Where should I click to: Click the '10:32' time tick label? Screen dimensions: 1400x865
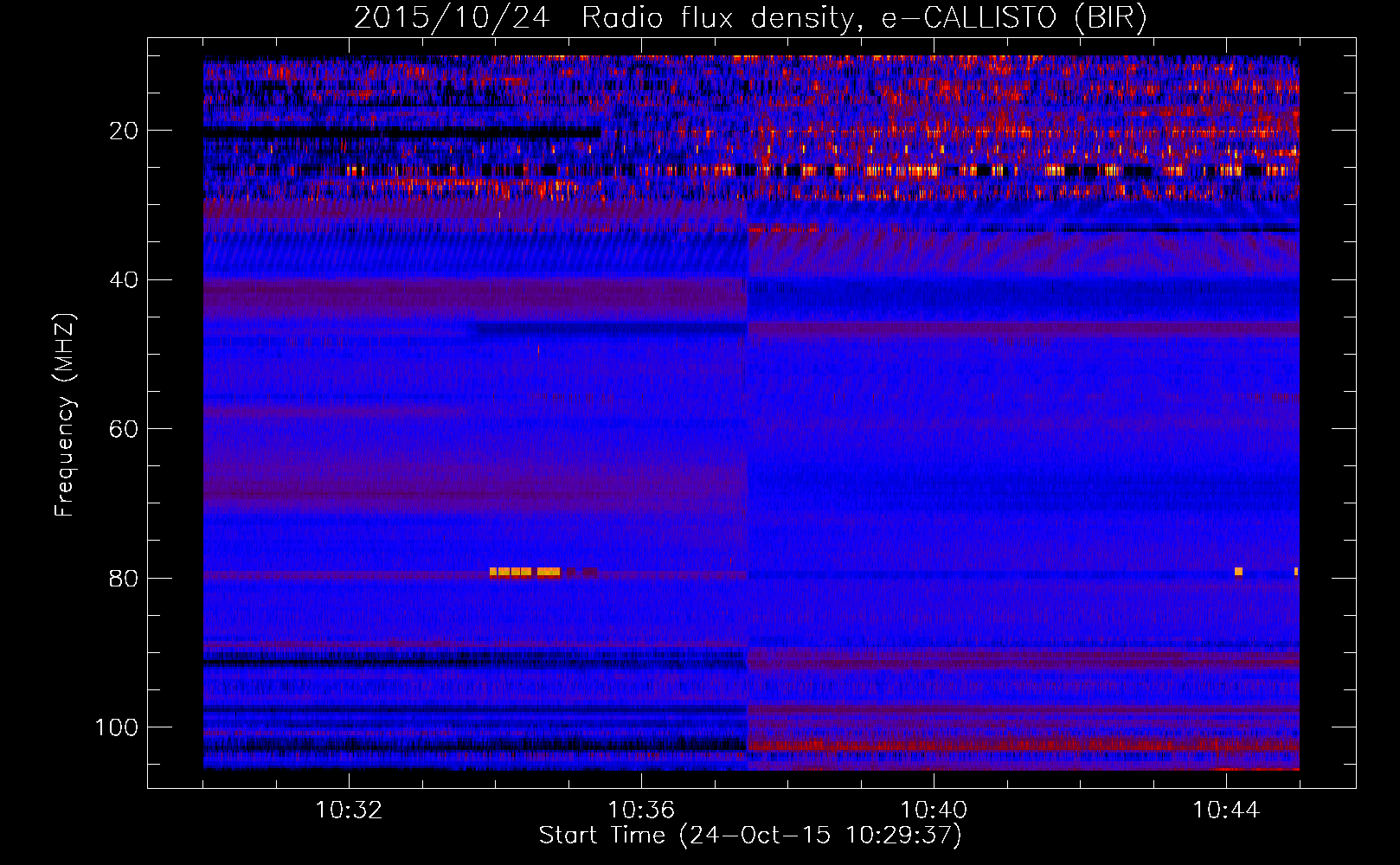(x=349, y=811)
